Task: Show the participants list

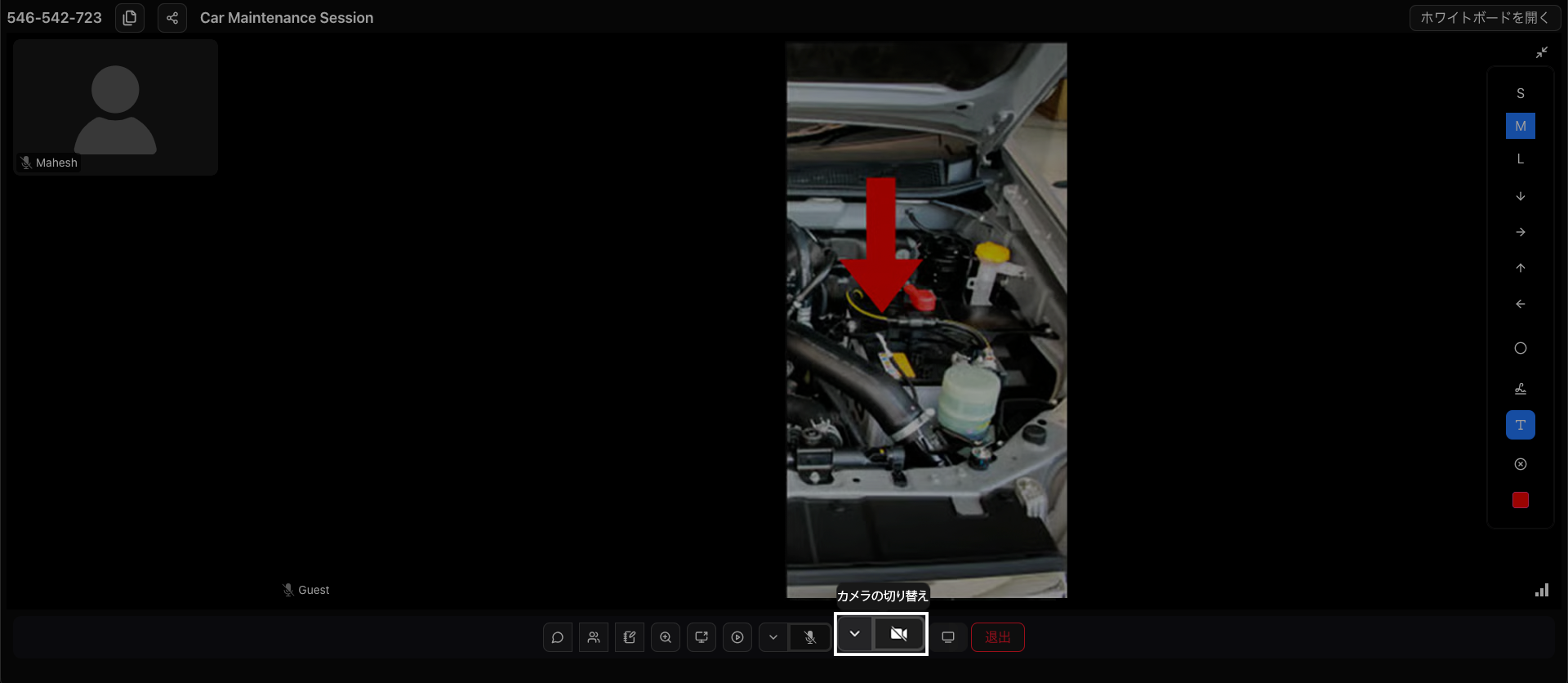Action: coord(594,637)
